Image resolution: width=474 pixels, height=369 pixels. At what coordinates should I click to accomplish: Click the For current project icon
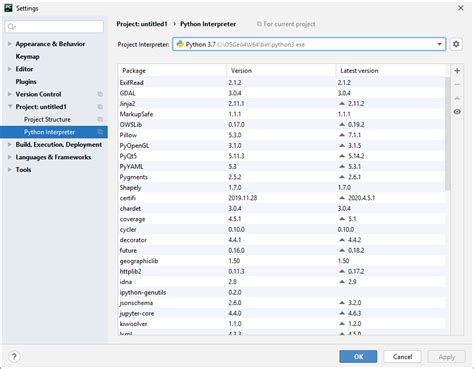tap(259, 24)
